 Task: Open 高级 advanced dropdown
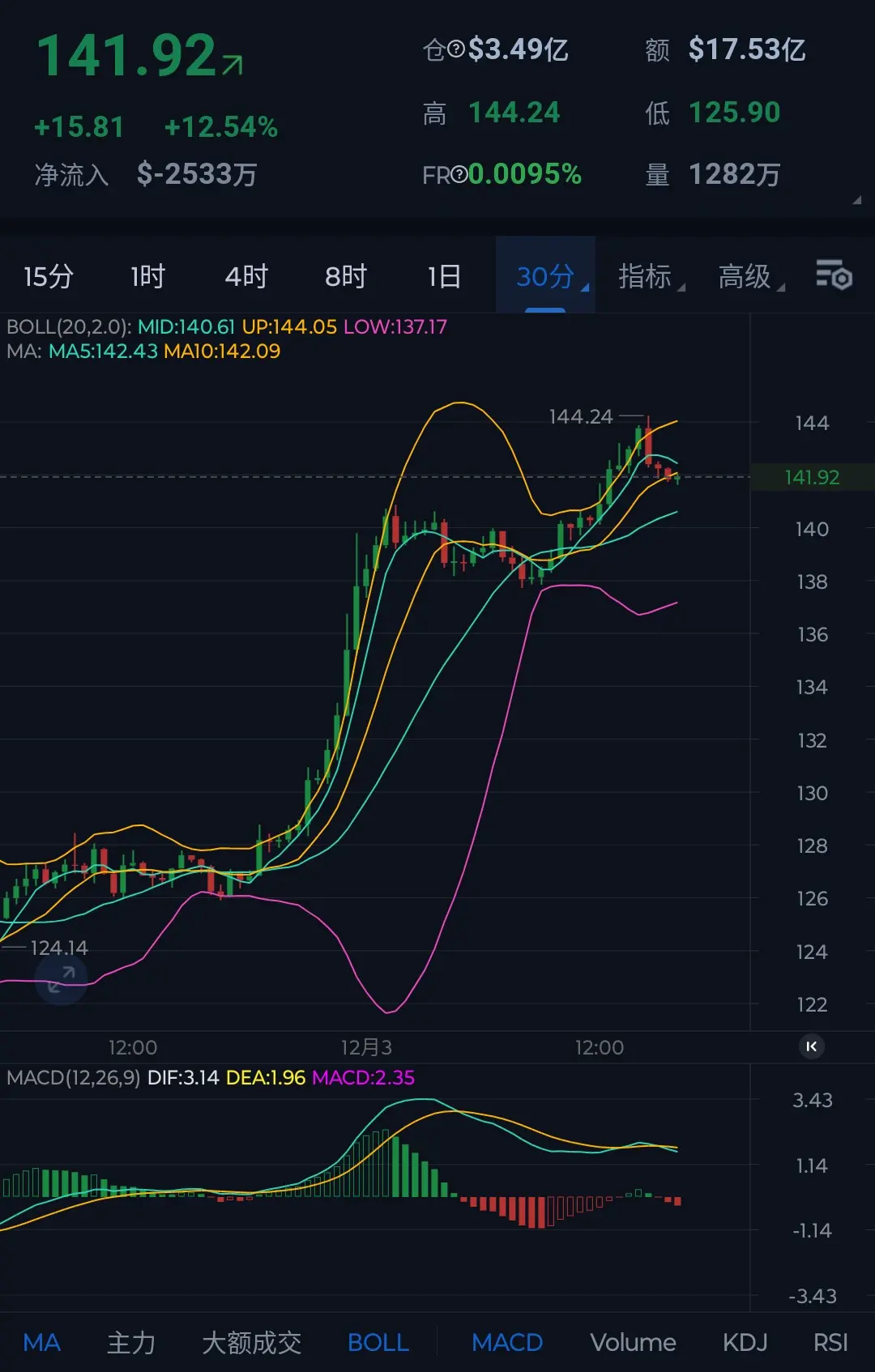tap(751, 276)
